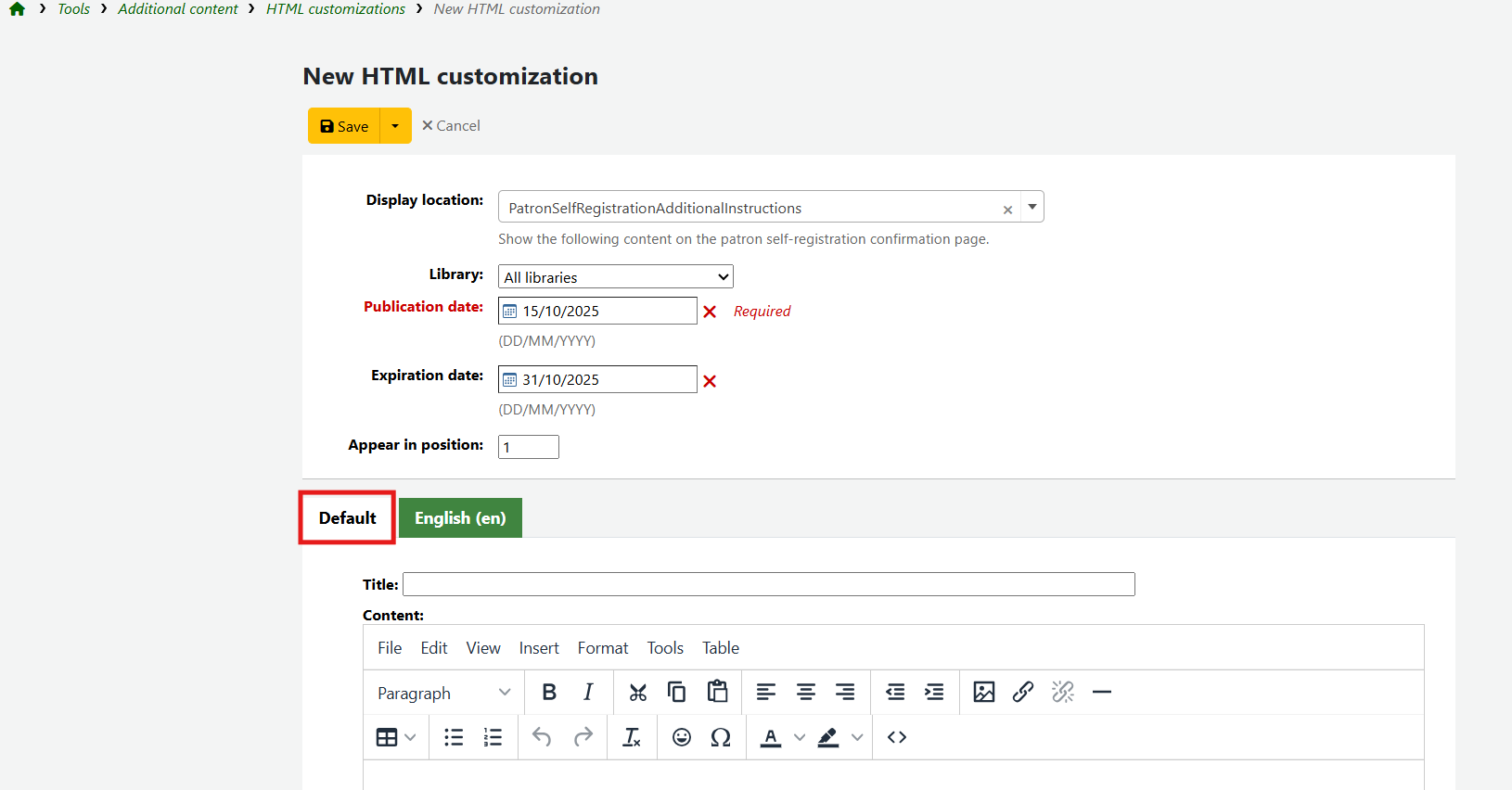The width and height of the screenshot is (1512, 790).
Task: Click the Title input field
Action: coord(768,584)
